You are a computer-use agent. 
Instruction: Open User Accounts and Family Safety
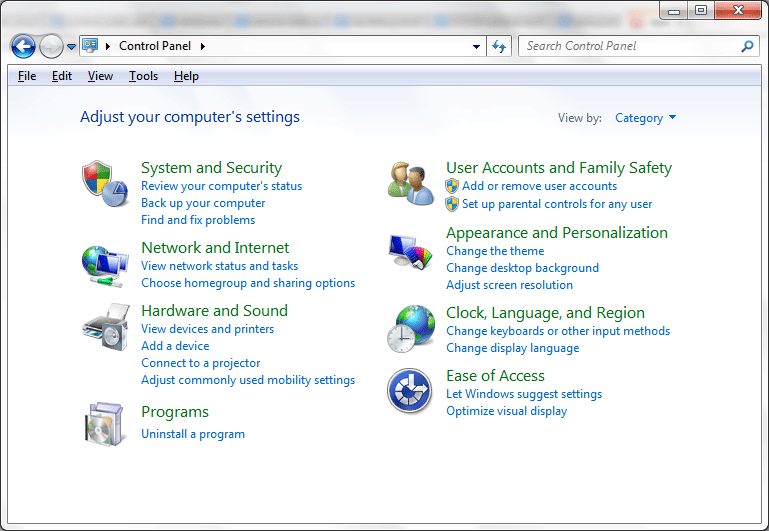coord(559,168)
